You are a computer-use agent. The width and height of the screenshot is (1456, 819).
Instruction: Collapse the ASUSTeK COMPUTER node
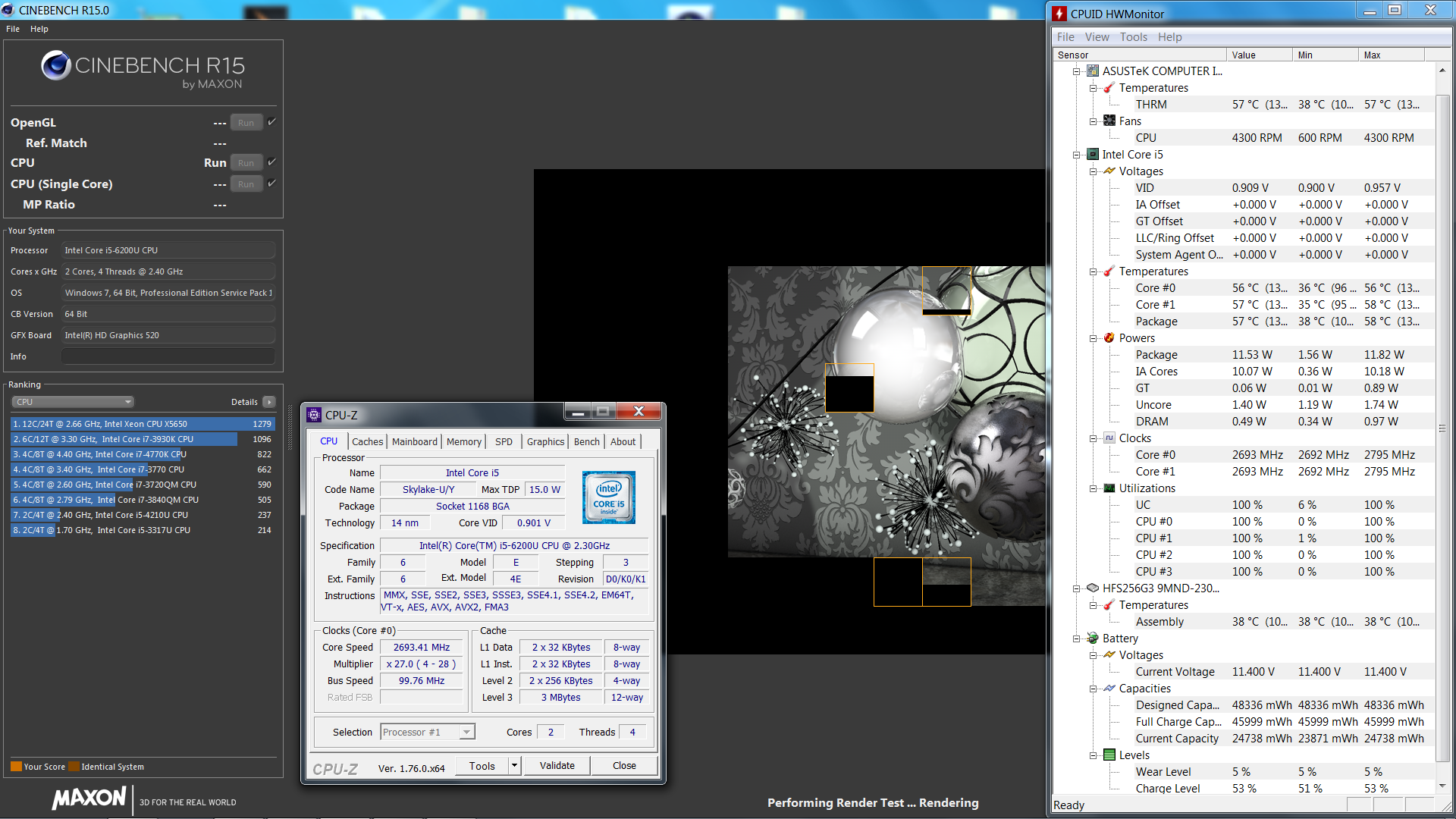click(x=1076, y=71)
